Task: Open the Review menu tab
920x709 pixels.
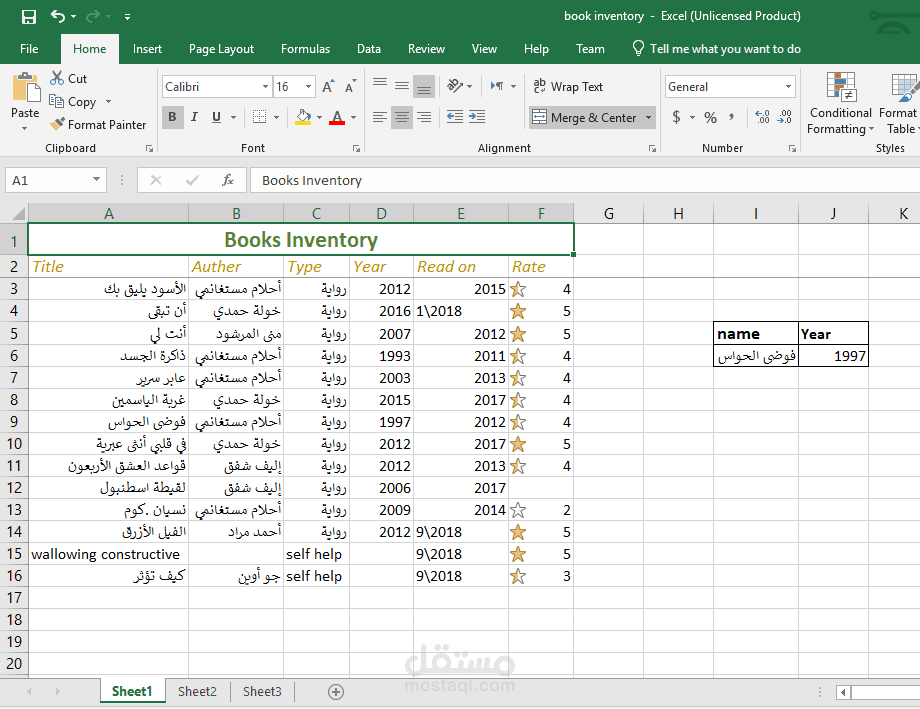Action: (x=426, y=48)
